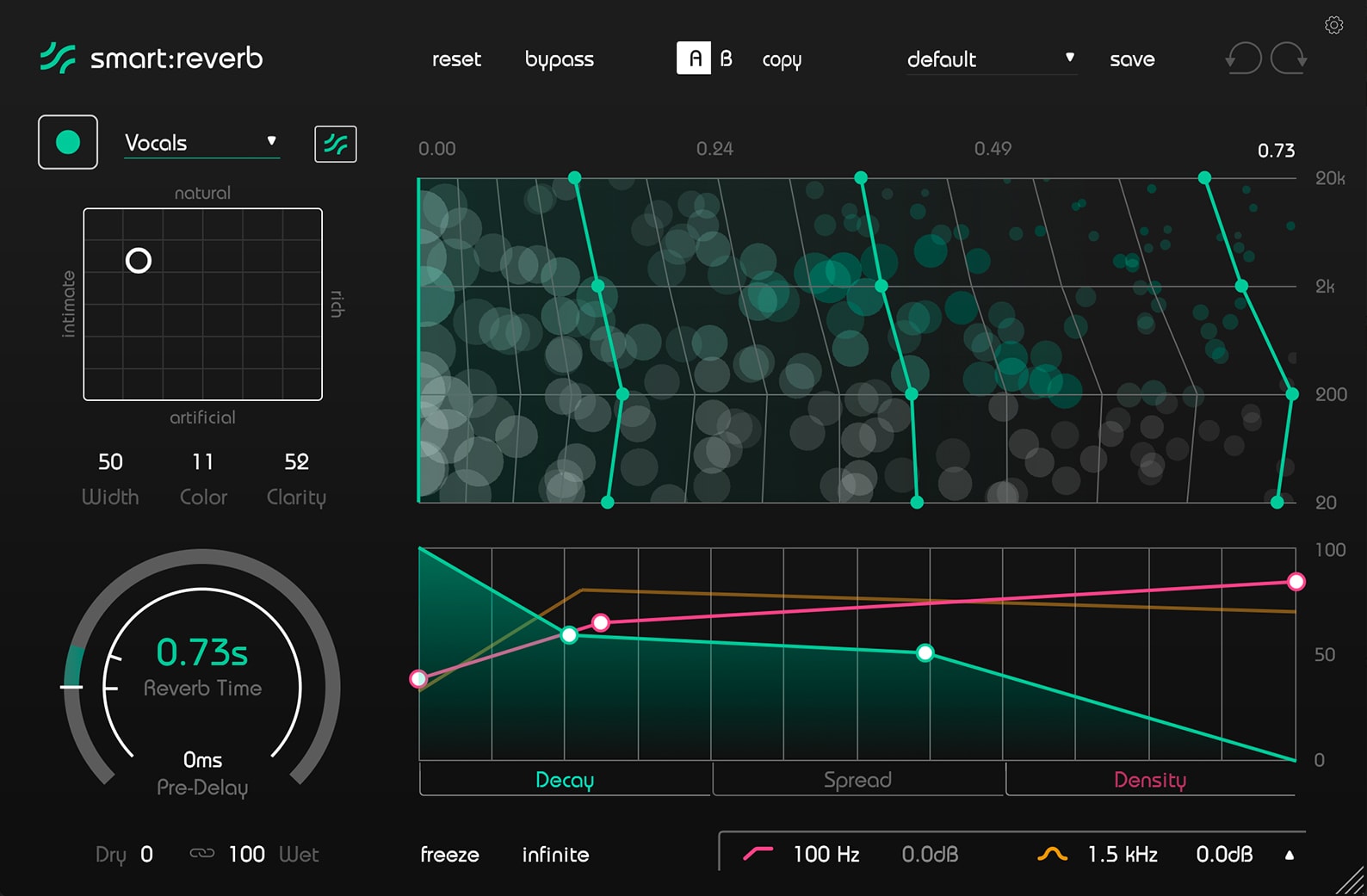
Task: Switch to the Spread tab
Action: tap(857, 780)
